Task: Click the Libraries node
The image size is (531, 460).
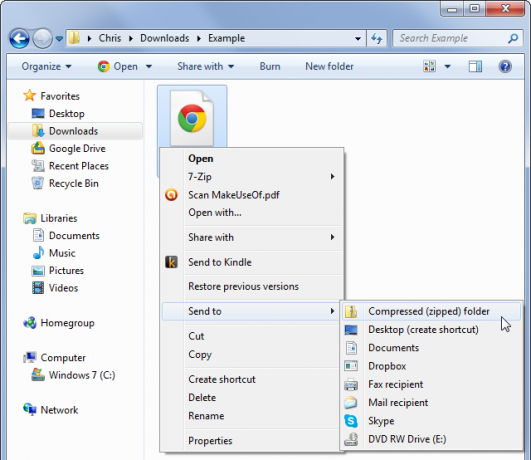Action: tap(50, 218)
